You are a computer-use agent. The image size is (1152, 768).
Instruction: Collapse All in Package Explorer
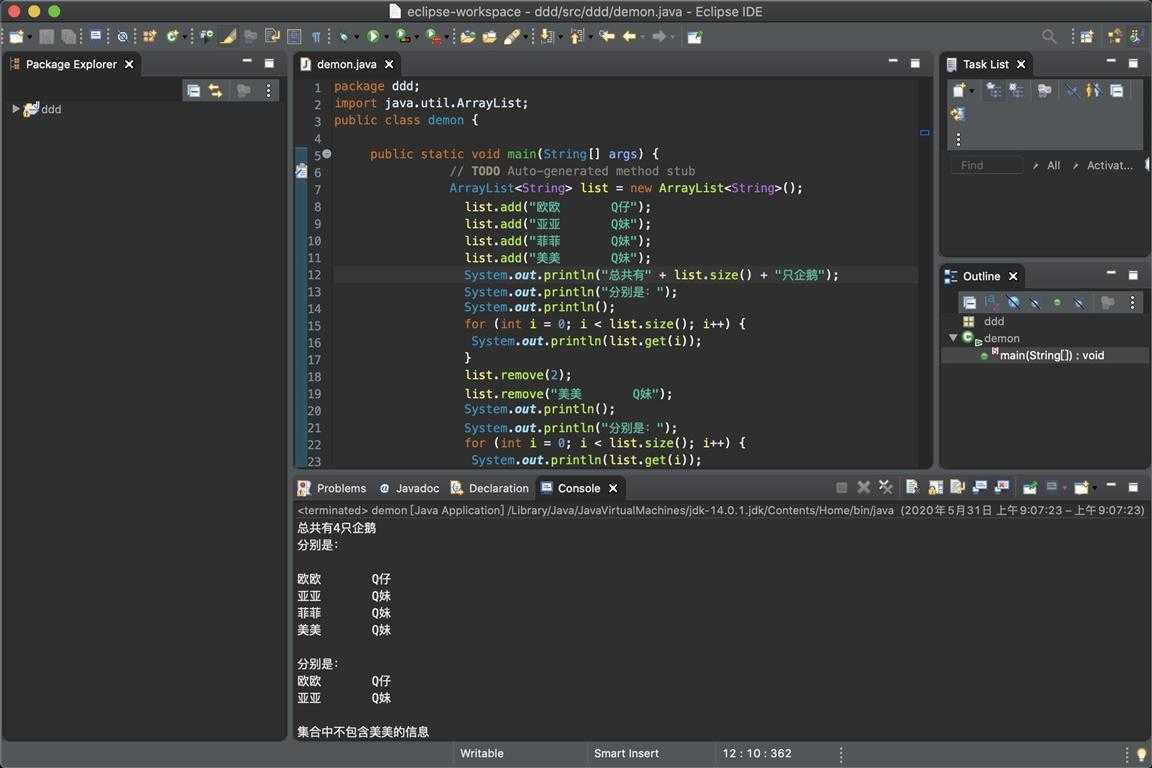coord(193,90)
